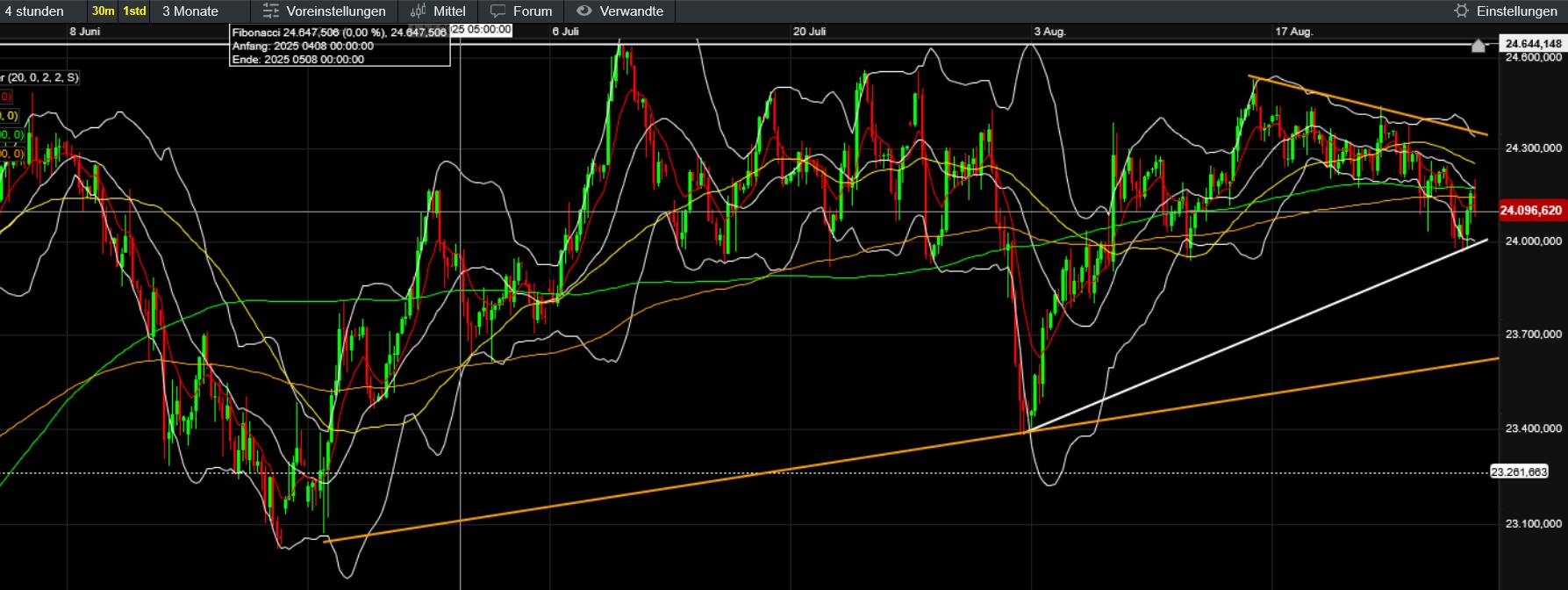Open Einstellungen gear settings
Screen dimensions: 1568x590
click(x=1506, y=11)
